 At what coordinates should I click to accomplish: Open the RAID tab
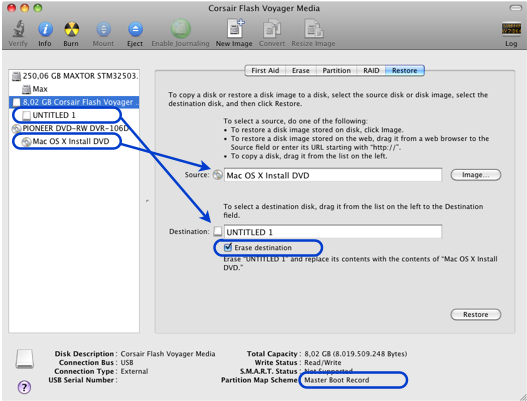click(371, 71)
